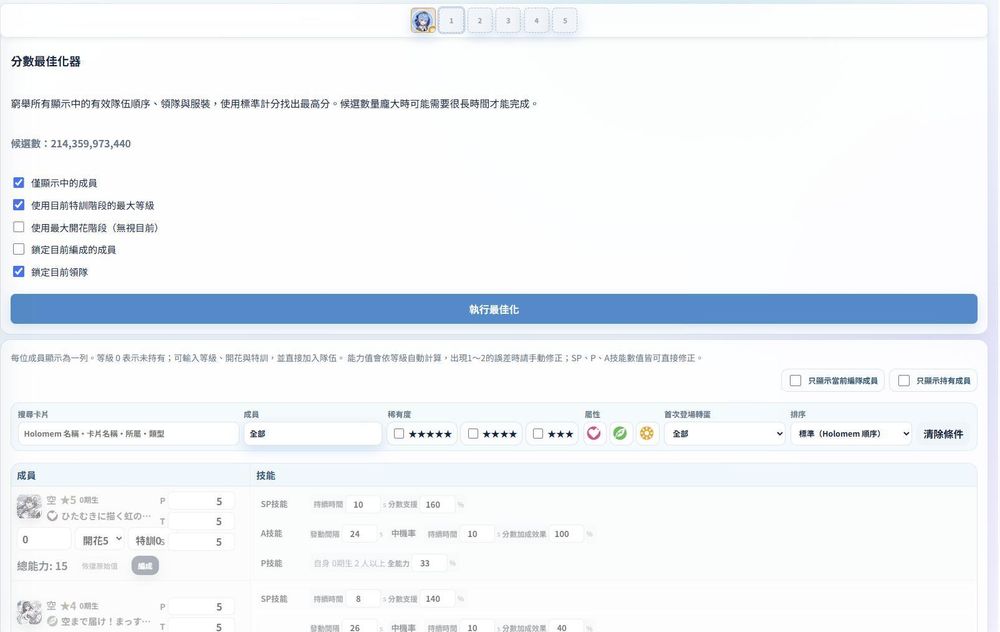Open the 首次登場轉蛋 dropdown
Viewport: 1000px width, 632px height.
(x=724, y=434)
